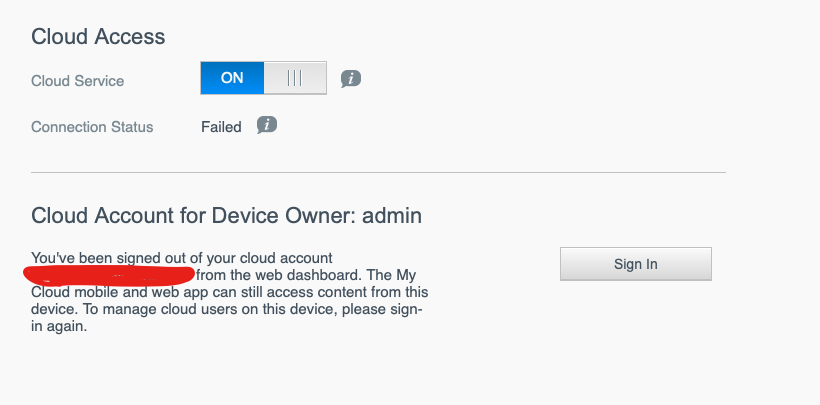
Task: Click the "To manage cloud users" sentence
Action: 250,309
